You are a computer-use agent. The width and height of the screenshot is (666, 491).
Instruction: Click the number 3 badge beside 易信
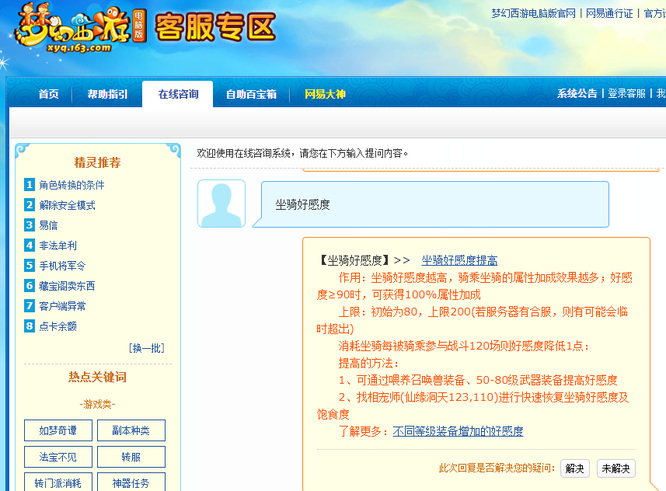click(x=29, y=225)
